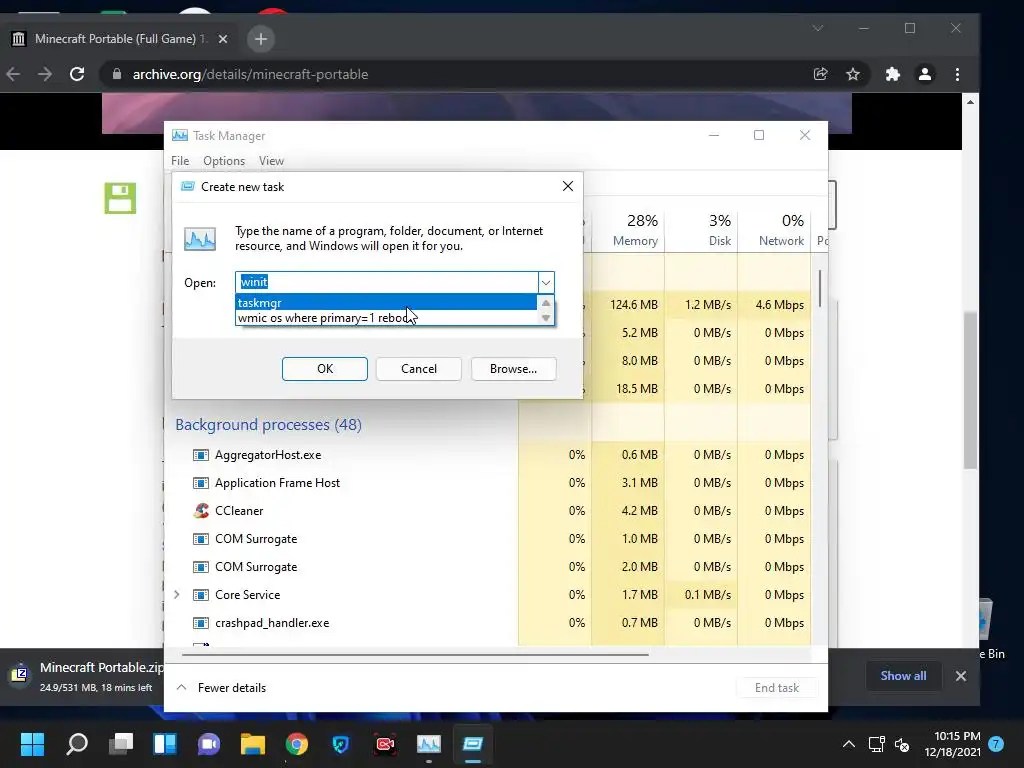
Task: Go forward in the Chrome browser
Action: tap(44, 74)
